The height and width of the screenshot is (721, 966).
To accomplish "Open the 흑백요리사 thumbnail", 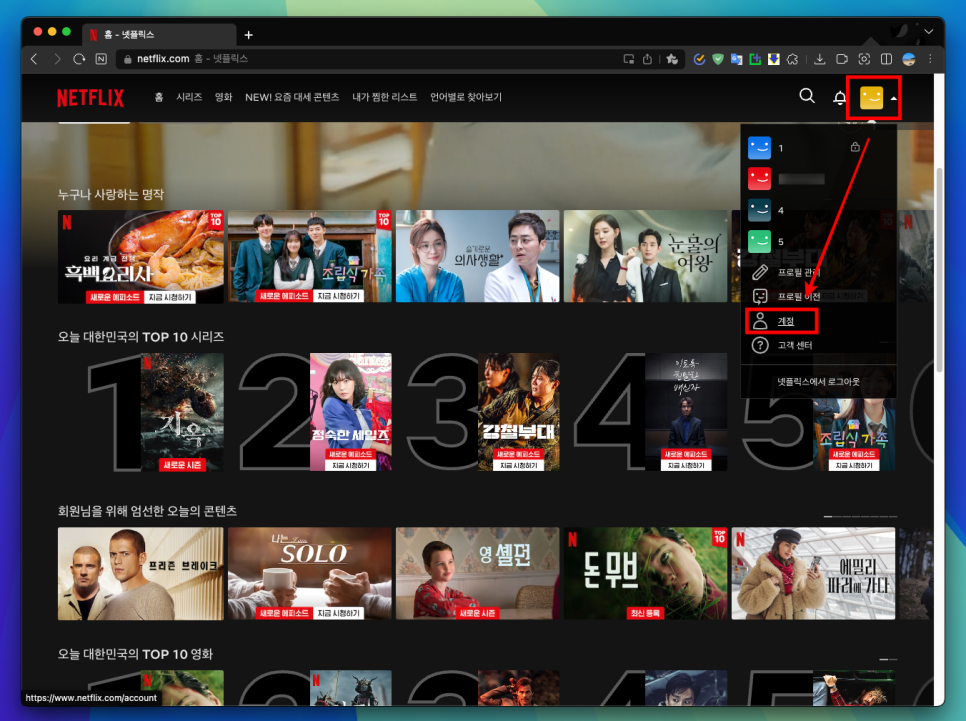I will tap(140, 256).
